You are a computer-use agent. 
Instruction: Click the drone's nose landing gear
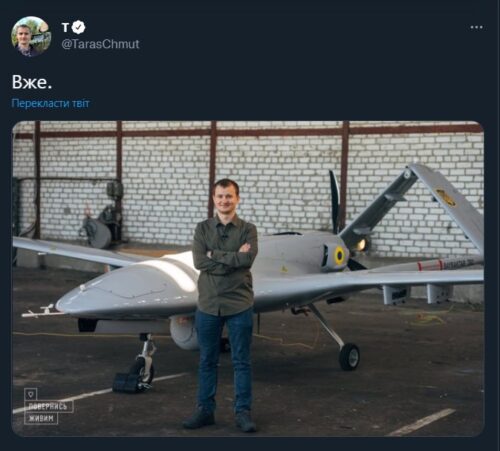point(142,362)
